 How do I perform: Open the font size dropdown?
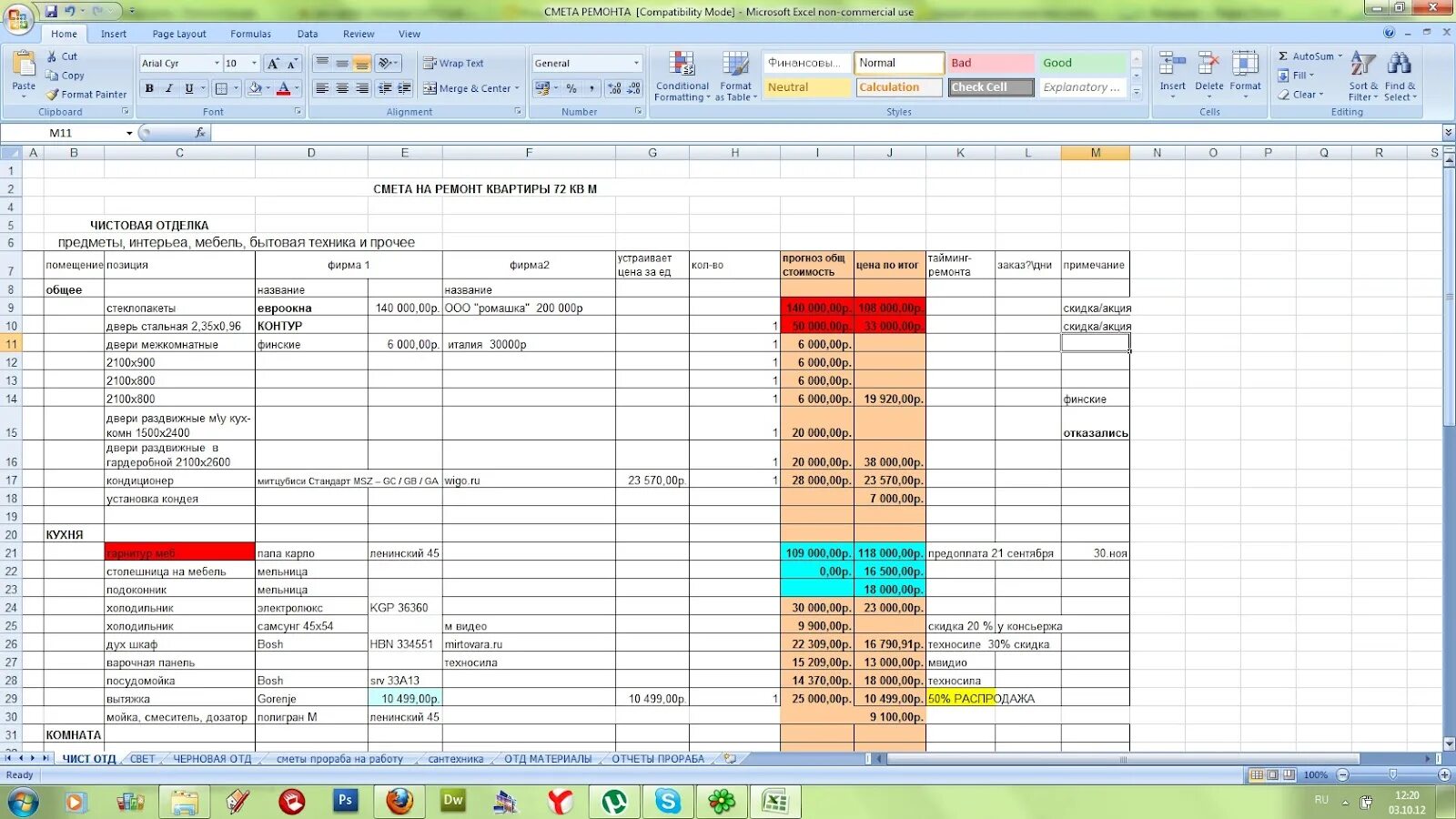coord(254,64)
